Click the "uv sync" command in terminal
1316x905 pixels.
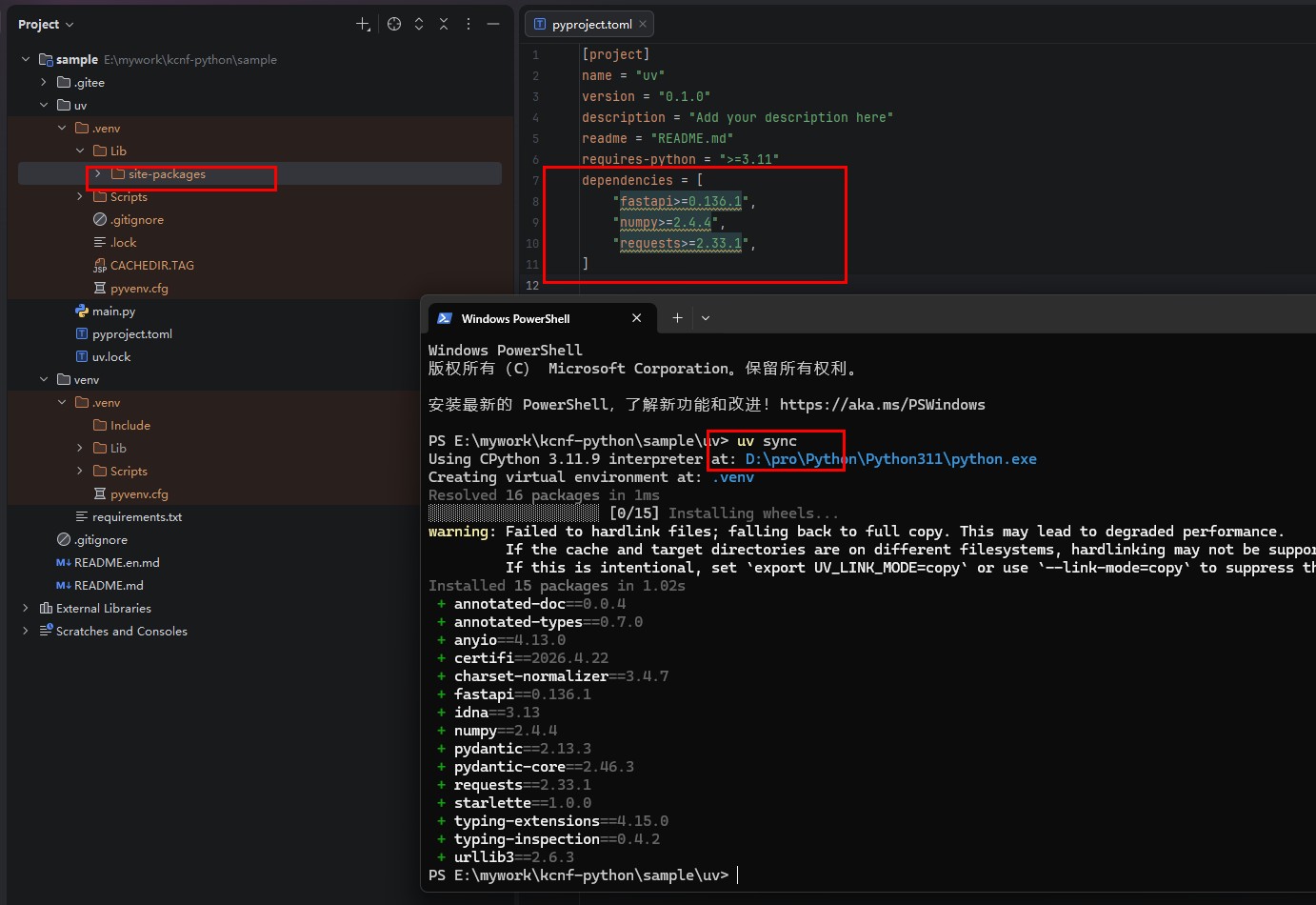coord(767,441)
